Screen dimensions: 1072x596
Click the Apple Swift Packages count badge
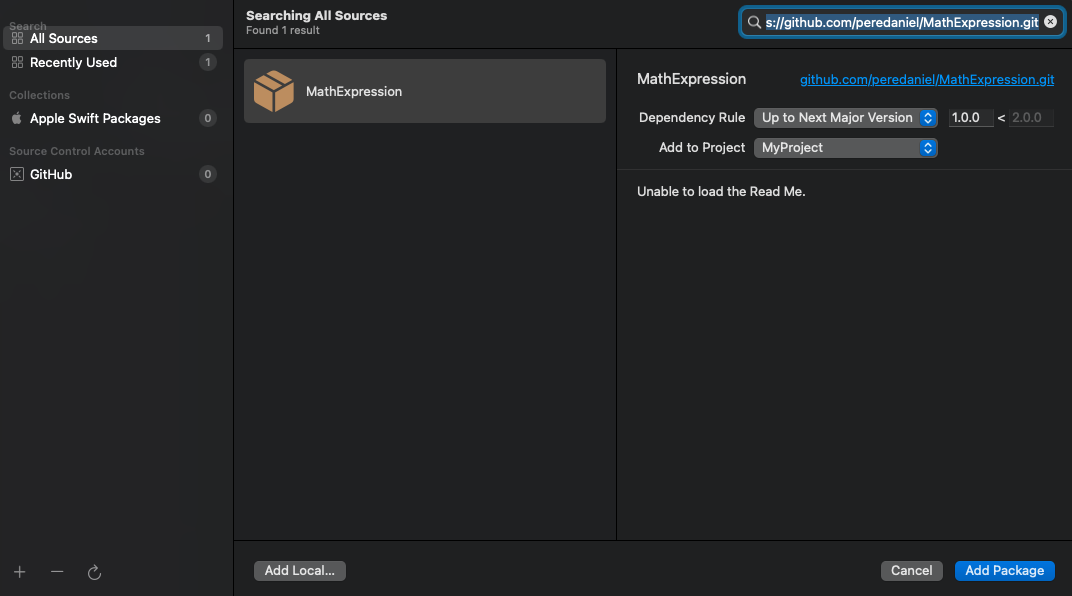[208, 118]
